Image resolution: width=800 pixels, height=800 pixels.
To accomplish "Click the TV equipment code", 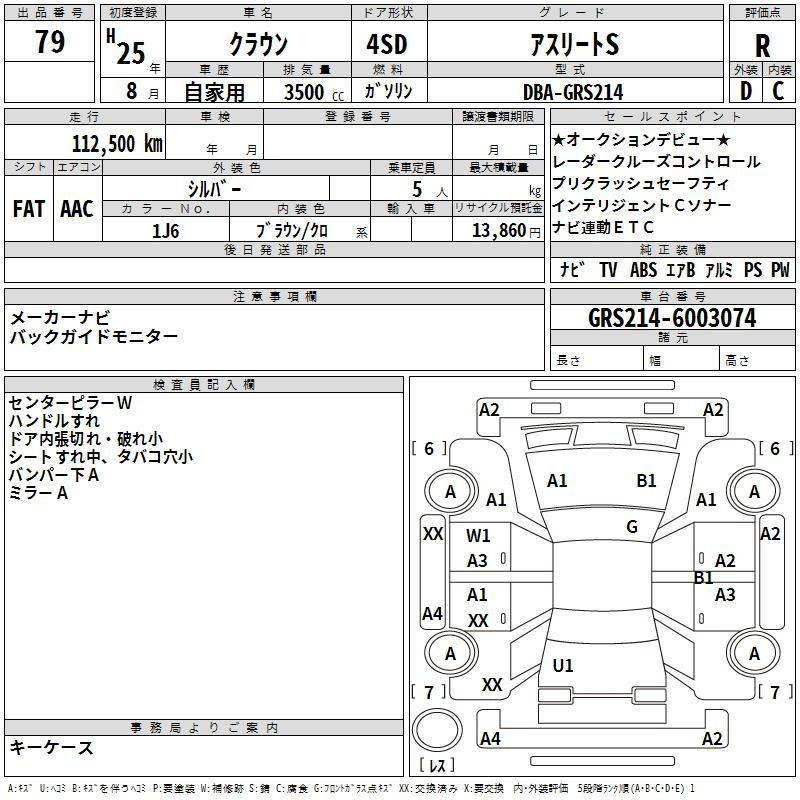I will point(608,270).
